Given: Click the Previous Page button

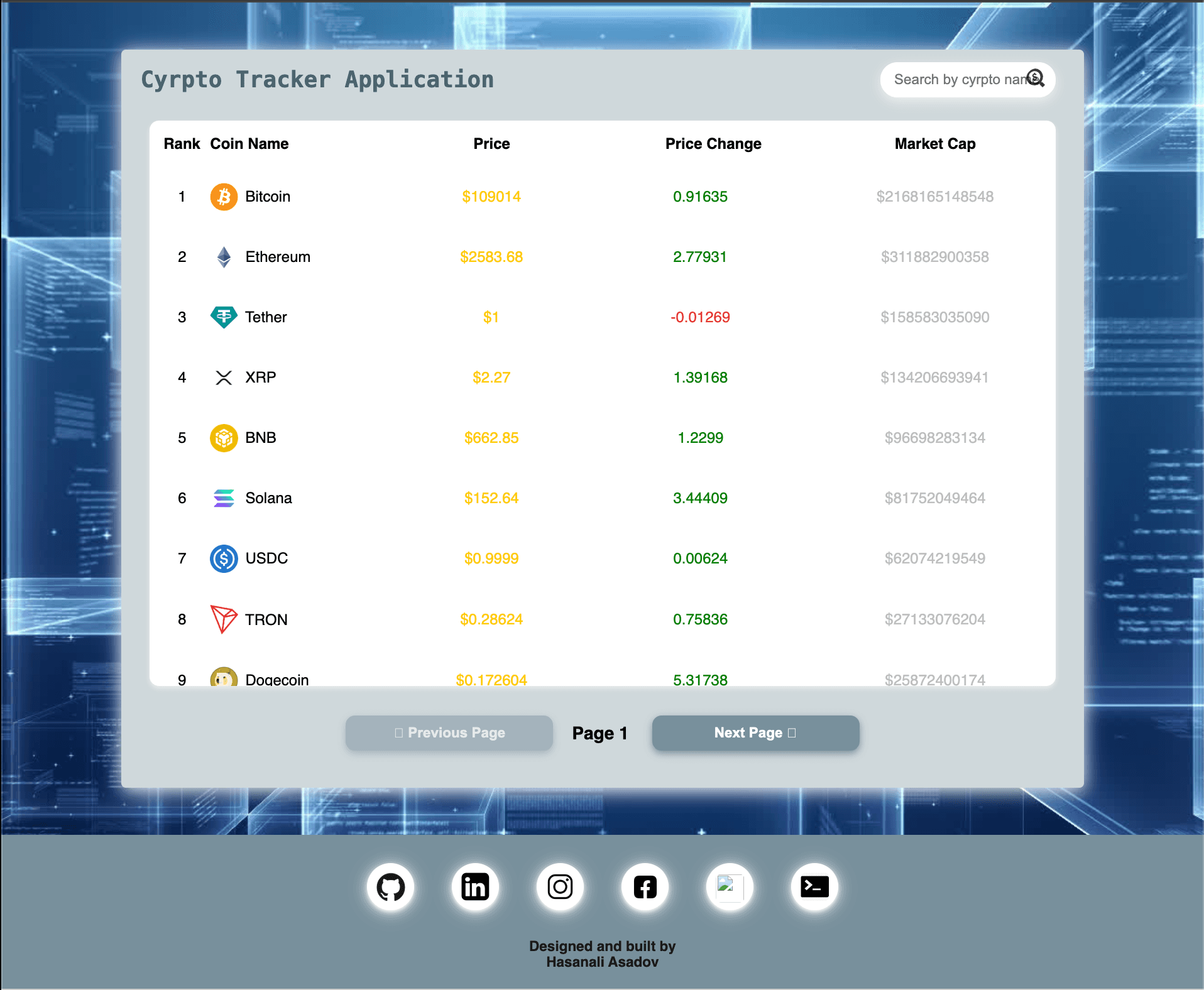Looking at the screenshot, I should click(449, 733).
